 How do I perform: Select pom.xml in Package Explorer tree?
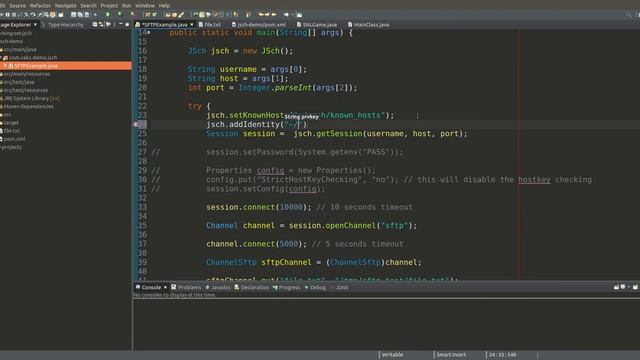[14, 139]
